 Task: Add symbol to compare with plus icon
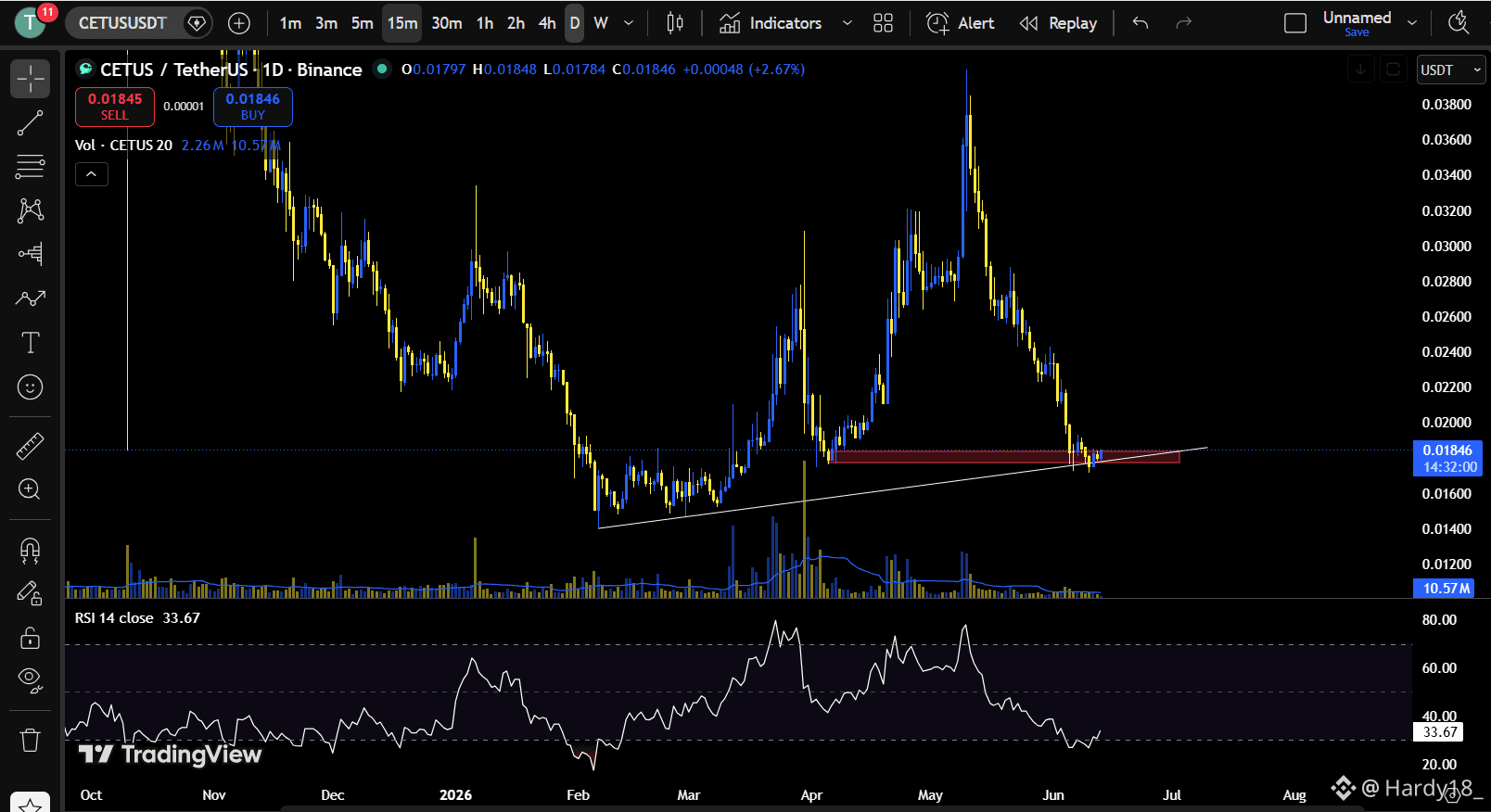pyautogui.click(x=239, y=23)
